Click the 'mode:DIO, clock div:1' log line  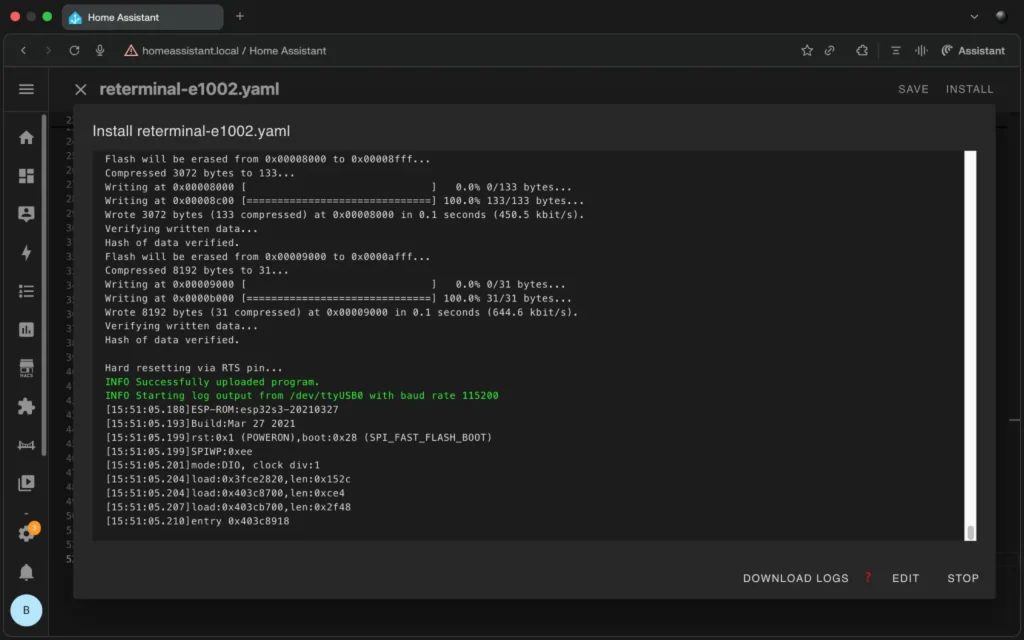213,465
